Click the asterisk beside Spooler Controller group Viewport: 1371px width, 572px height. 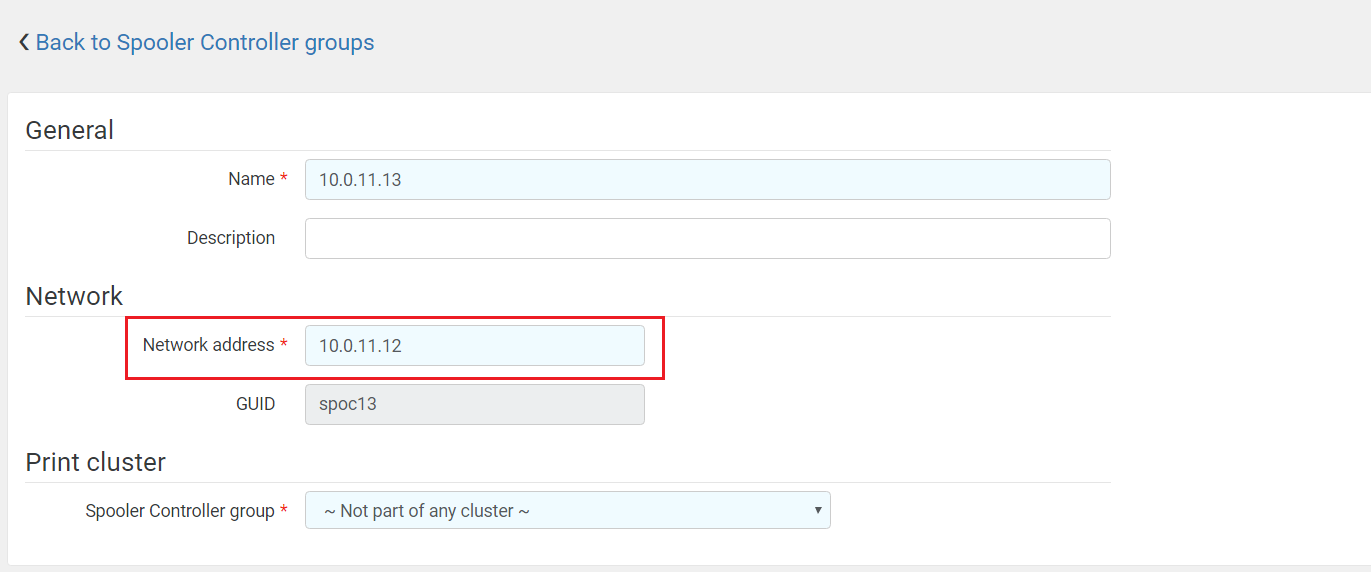tap(284, 511)
